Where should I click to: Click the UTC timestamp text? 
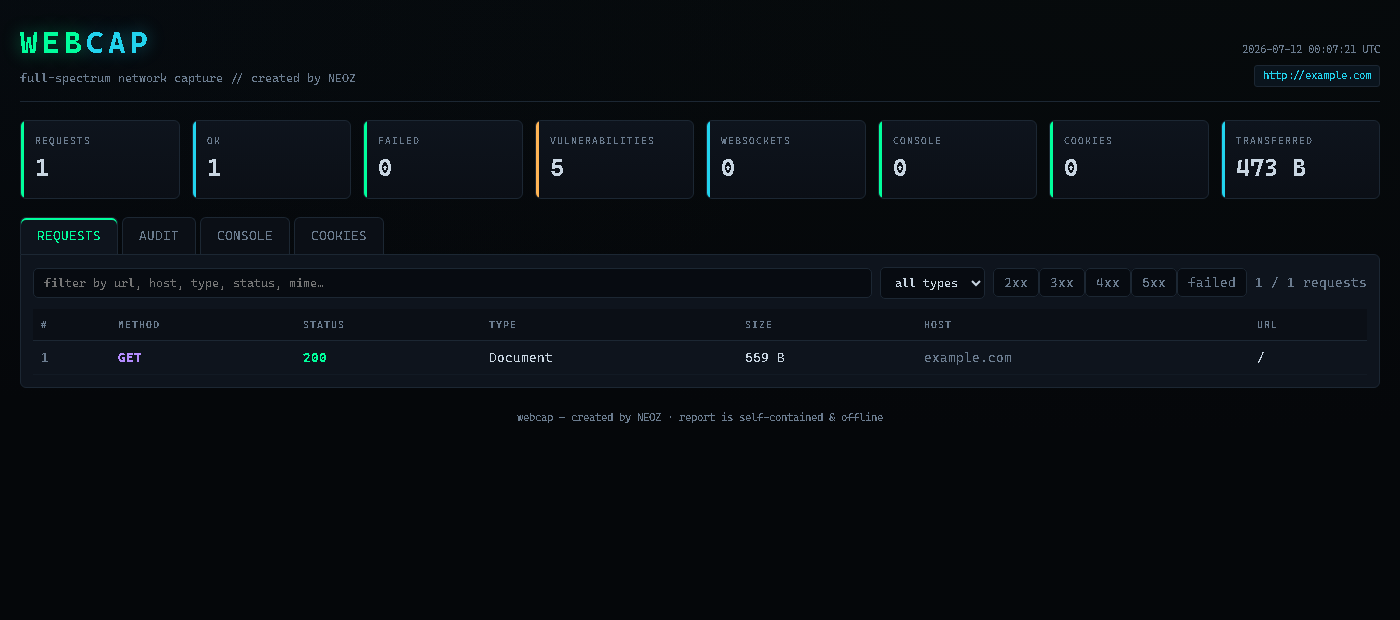coord(1311,49)
